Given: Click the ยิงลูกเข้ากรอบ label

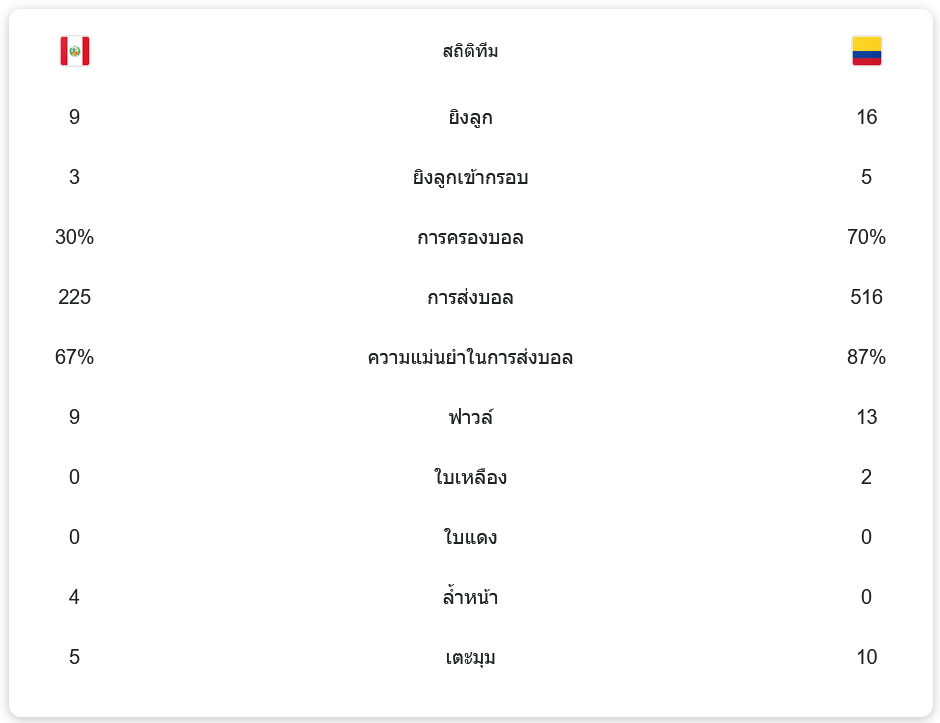Looking at the screenshot, I should (470, 177).
